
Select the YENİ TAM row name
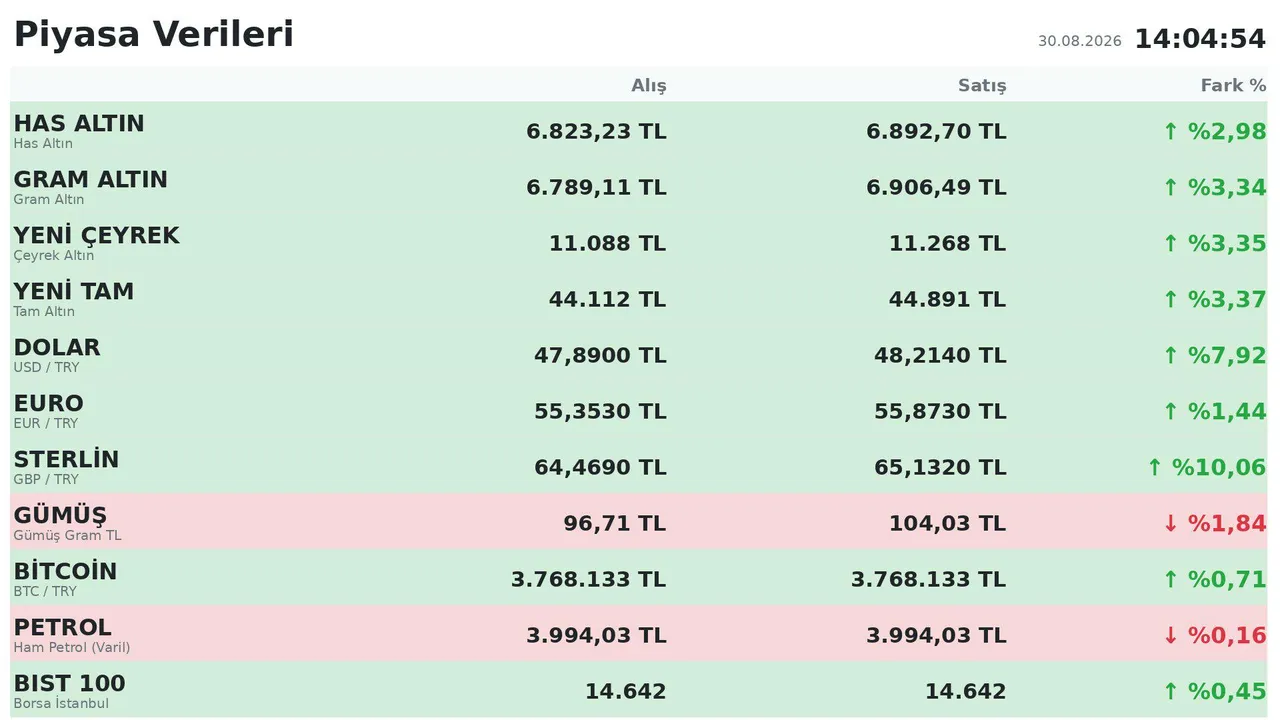pyautogui.click(x=74, y=291)
